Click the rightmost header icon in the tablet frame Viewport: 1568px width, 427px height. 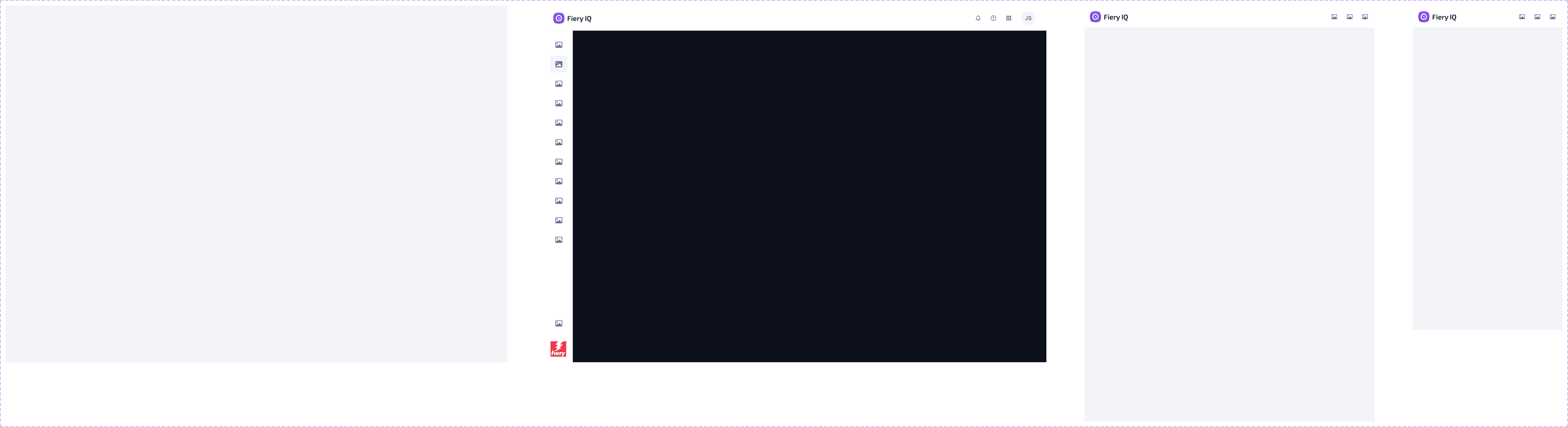pos(1364,17)
